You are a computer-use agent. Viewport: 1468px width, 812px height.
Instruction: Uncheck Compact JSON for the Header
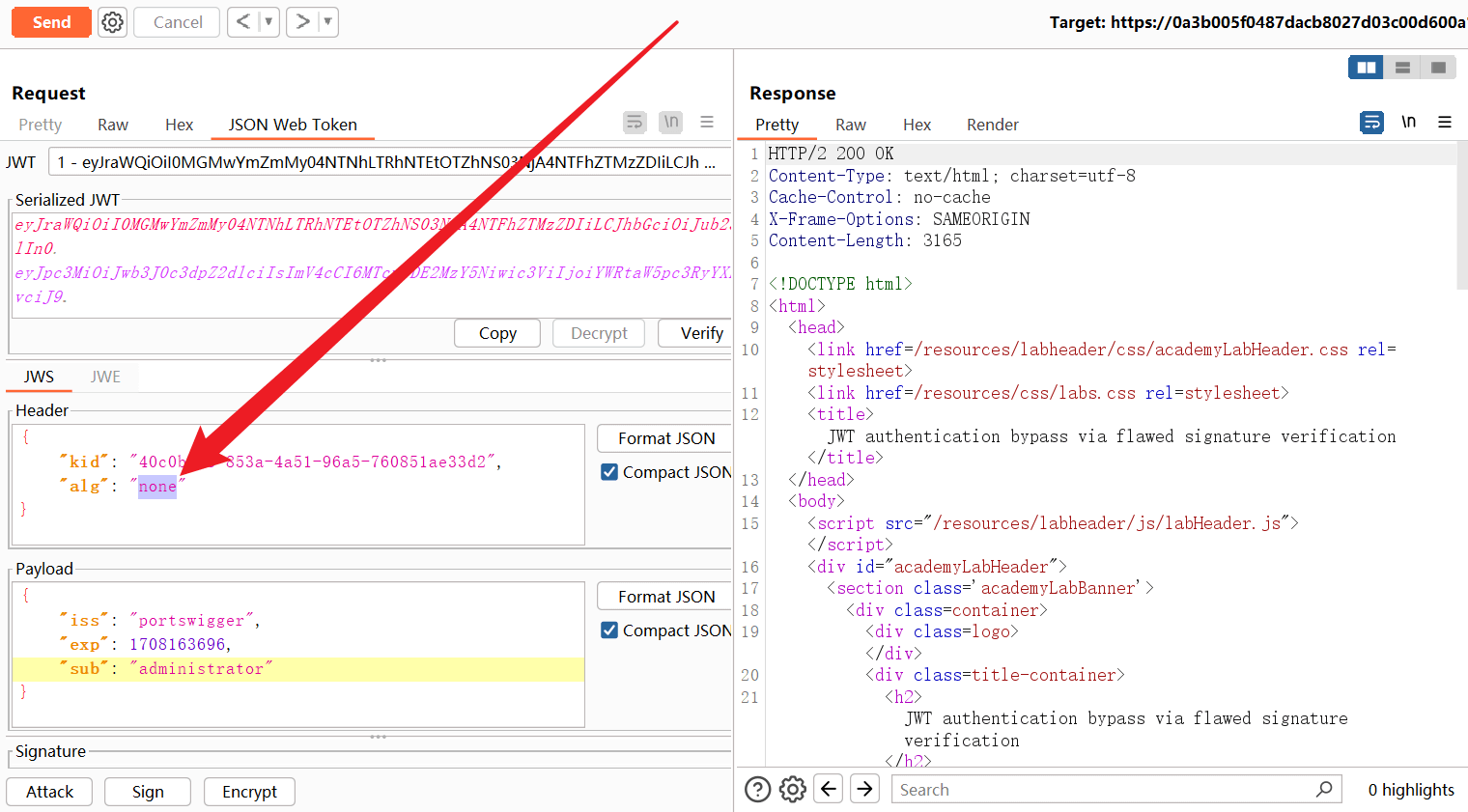pos(609,472)
